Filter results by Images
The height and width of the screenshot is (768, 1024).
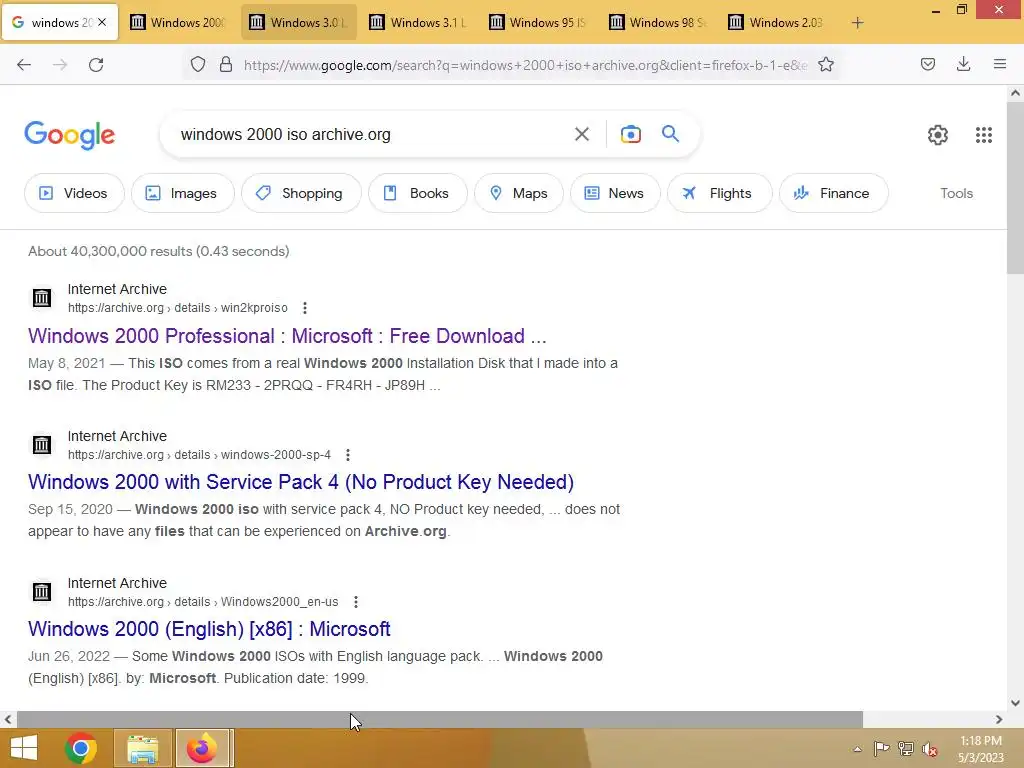click(x=182, y=193)
